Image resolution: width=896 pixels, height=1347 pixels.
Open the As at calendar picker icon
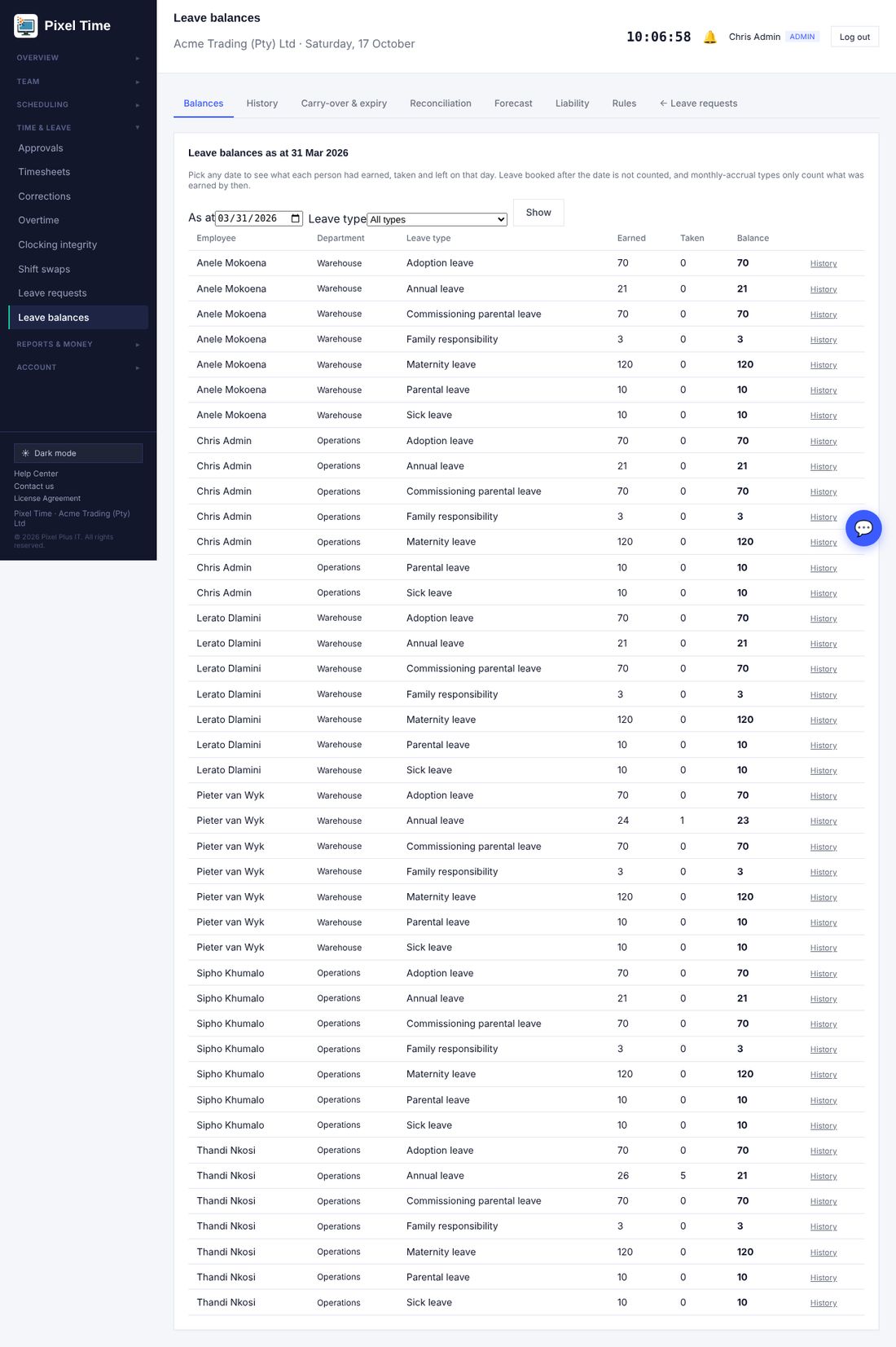(296, 218)
